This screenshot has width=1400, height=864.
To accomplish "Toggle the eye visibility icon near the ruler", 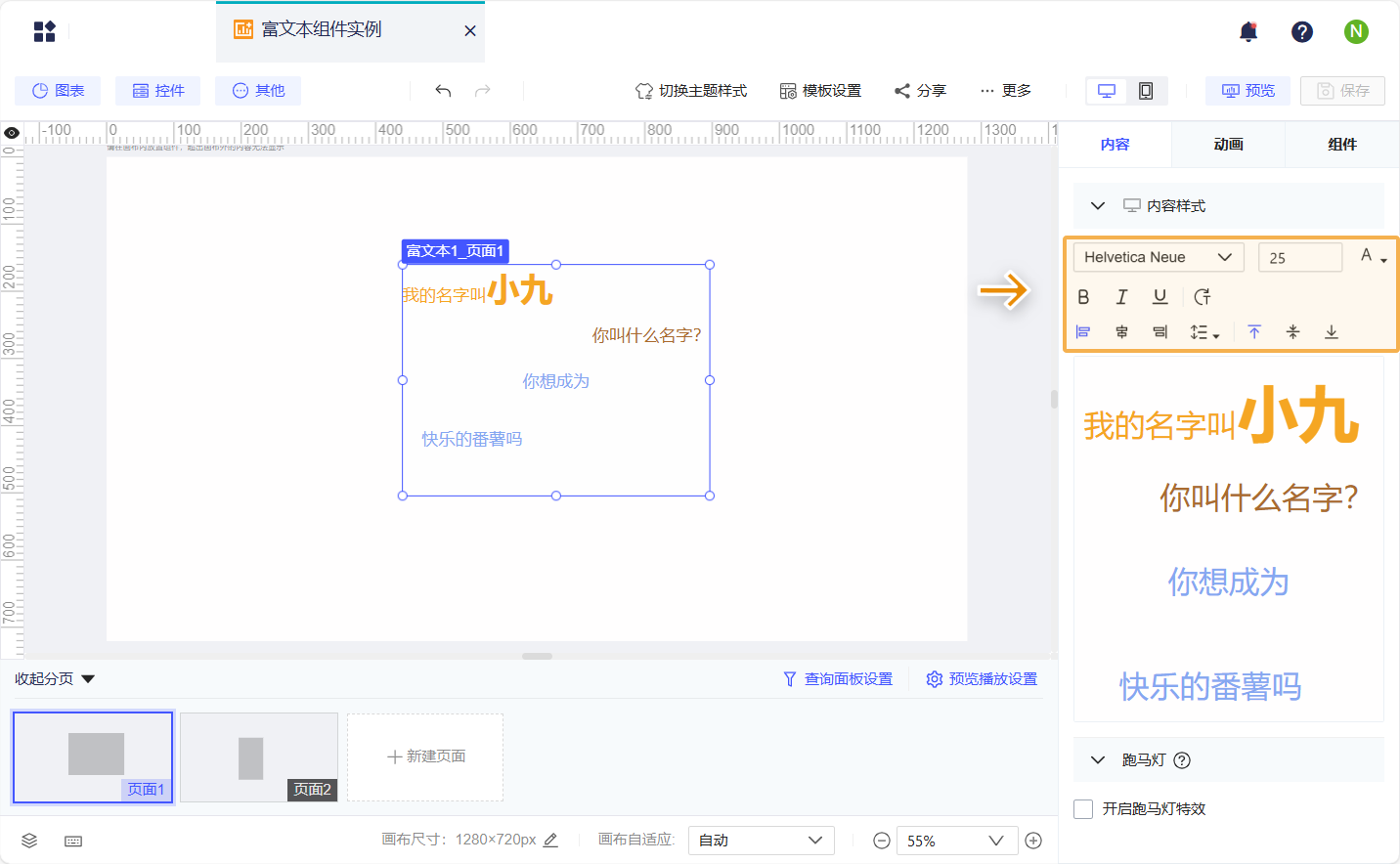I will click(x=12, y=132).
